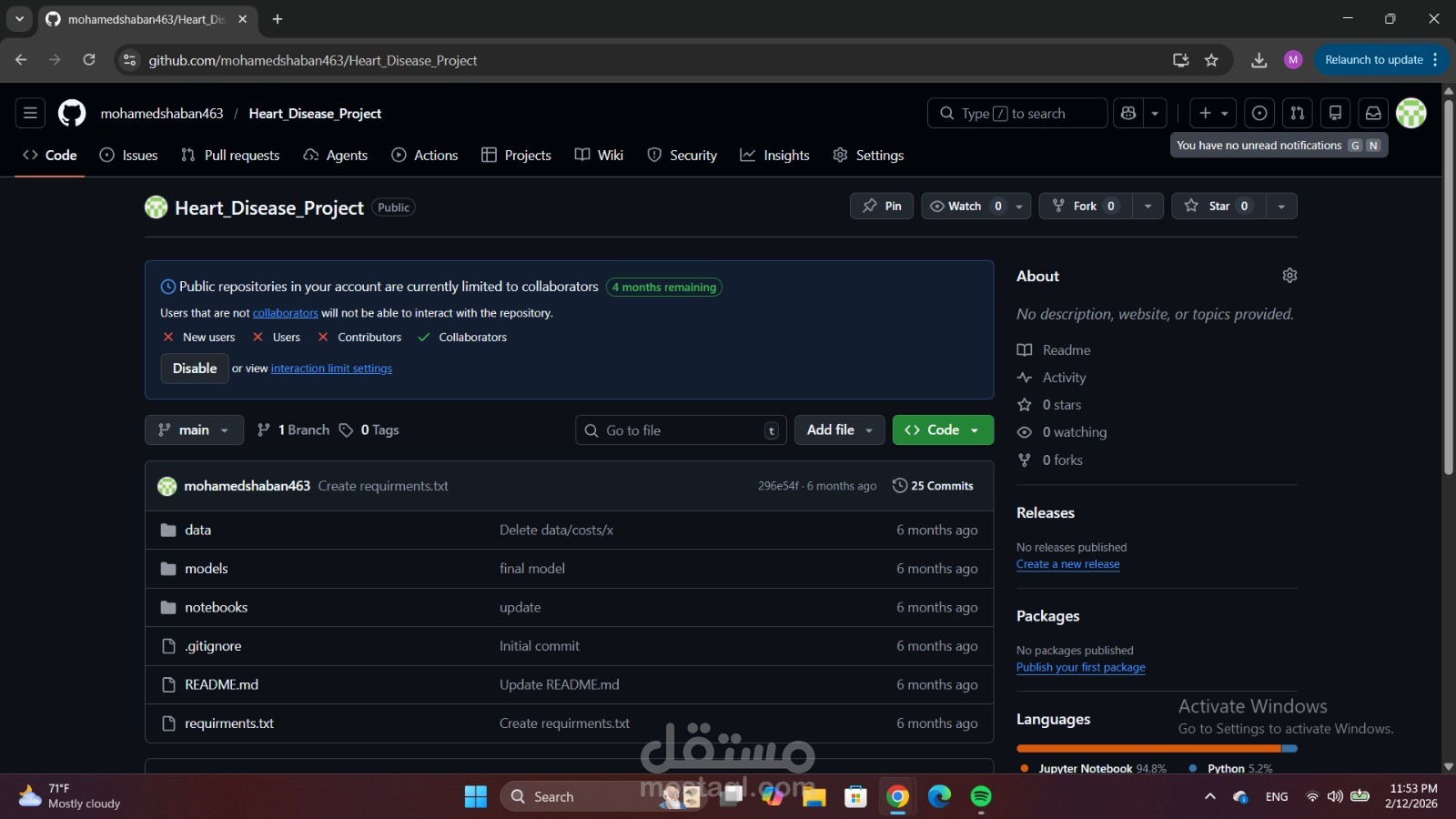Open the Watch notifications dropdown
1456x819 pixels.
(x=976, y=206)
